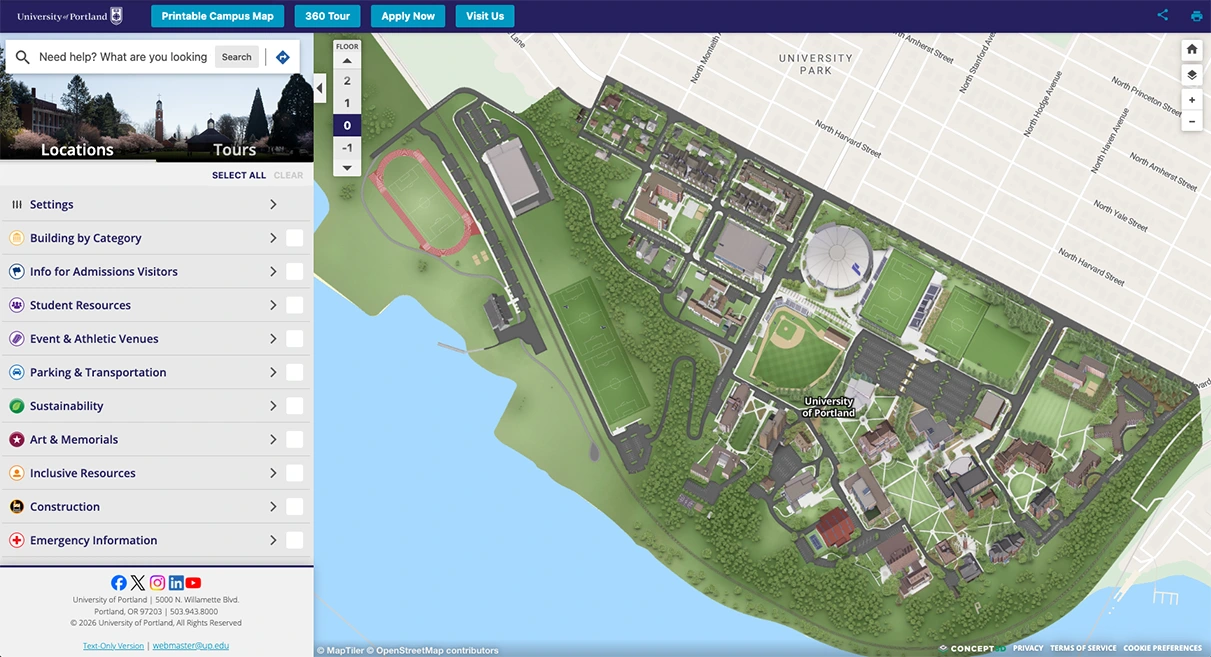The height and width of the screenshot is (657, 1211).
Task: Click the Art & Memorials star icon
Action: click(16, 440)
